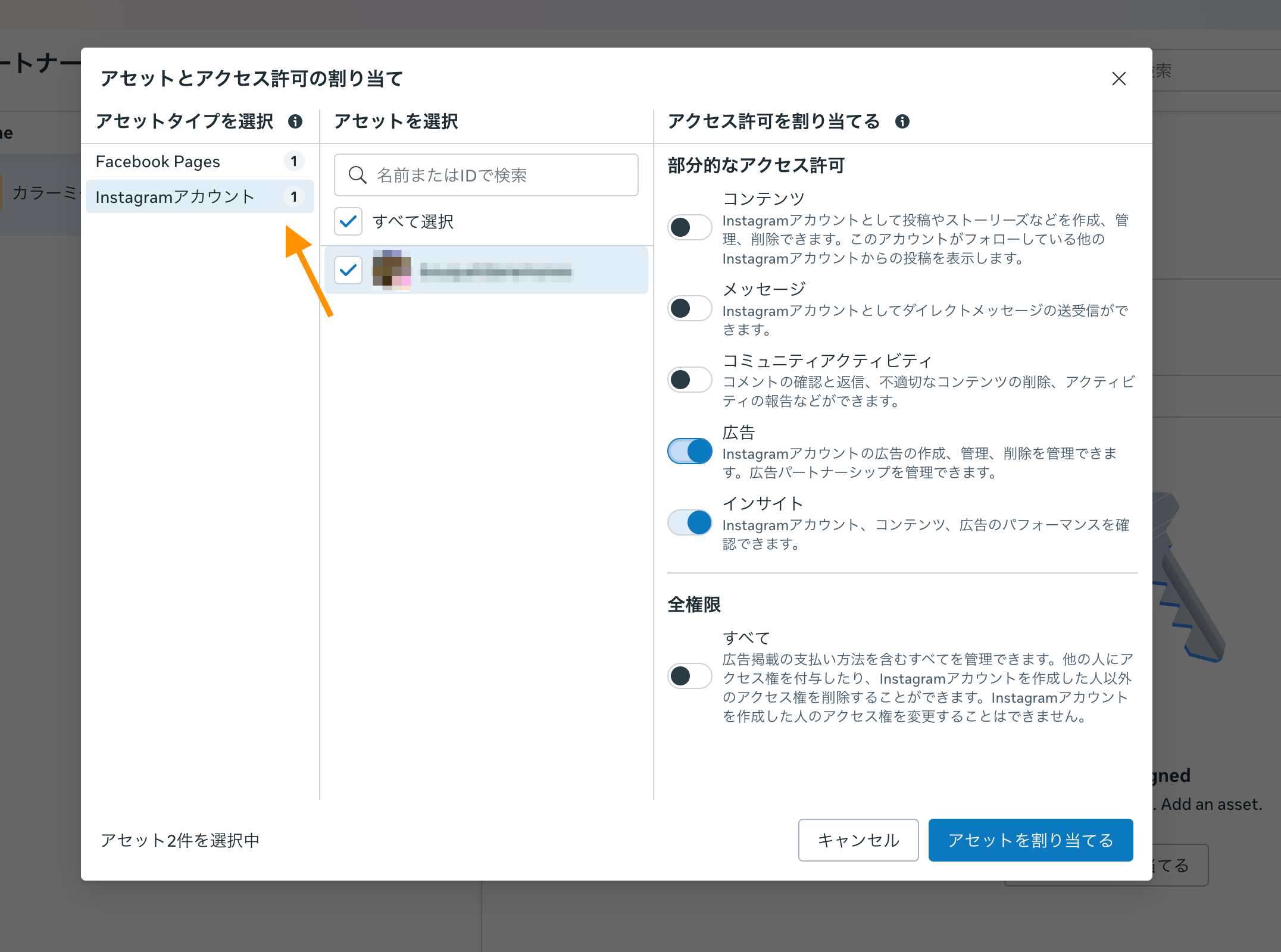Enable the コンテンツ permission toggle
This screenshot has height=952, width=1281.
pos(689,227)
